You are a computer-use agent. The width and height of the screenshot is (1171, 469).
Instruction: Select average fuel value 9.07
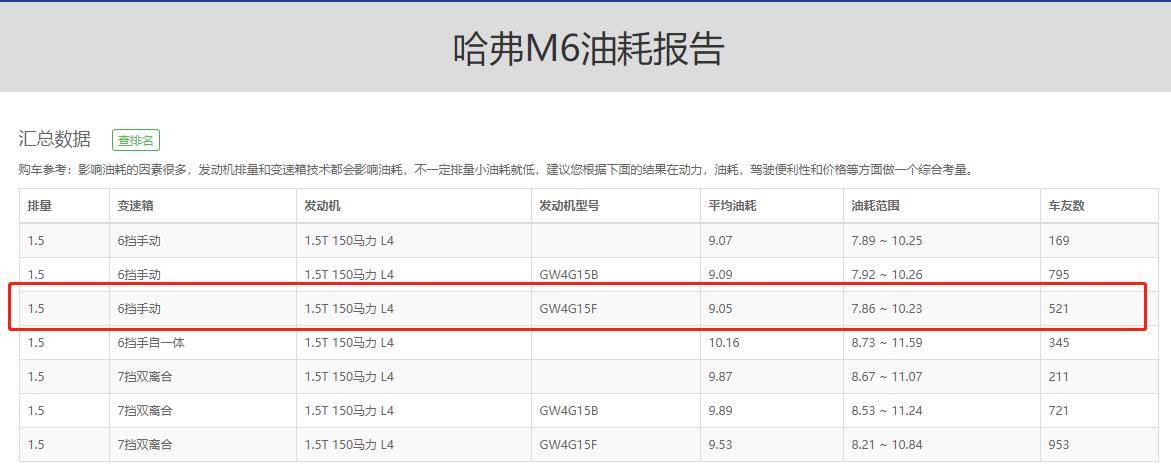point(721,240)
